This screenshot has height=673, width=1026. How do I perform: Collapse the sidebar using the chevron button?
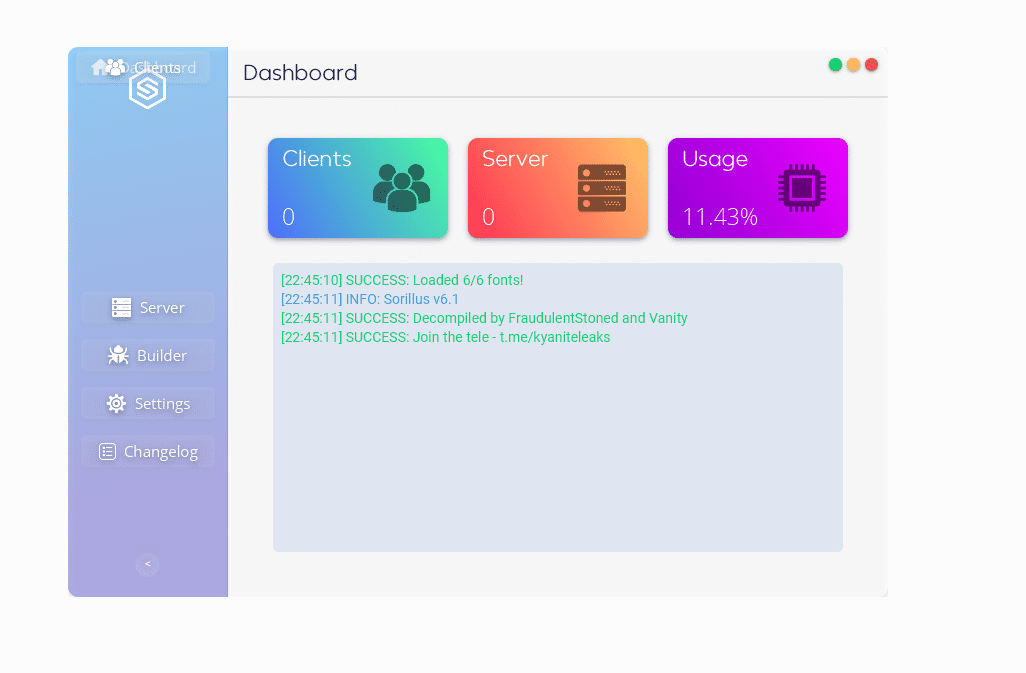click(147, 564)
